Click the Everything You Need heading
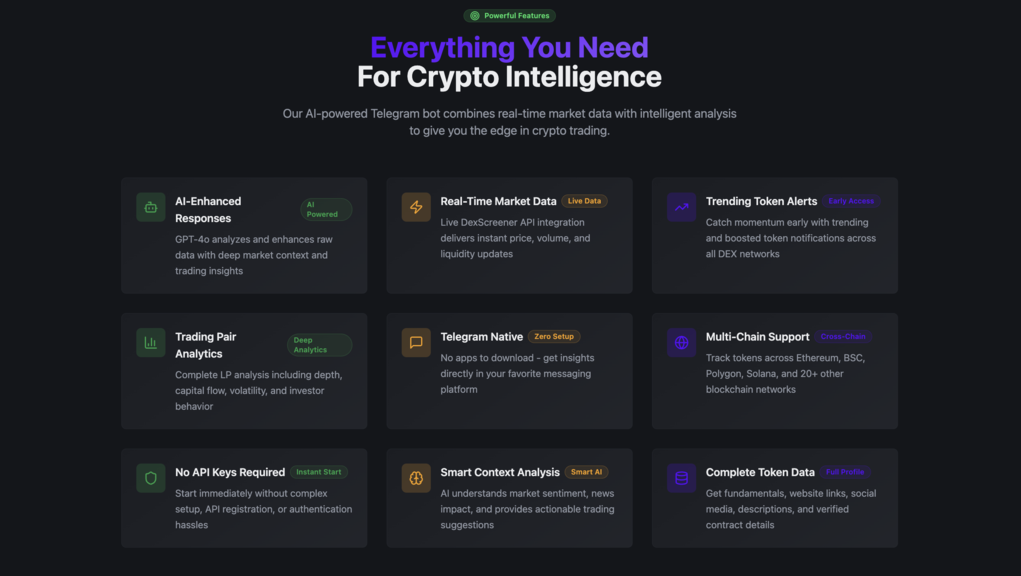The width and height of the screenshot is (1021, 576). [509, 48]
